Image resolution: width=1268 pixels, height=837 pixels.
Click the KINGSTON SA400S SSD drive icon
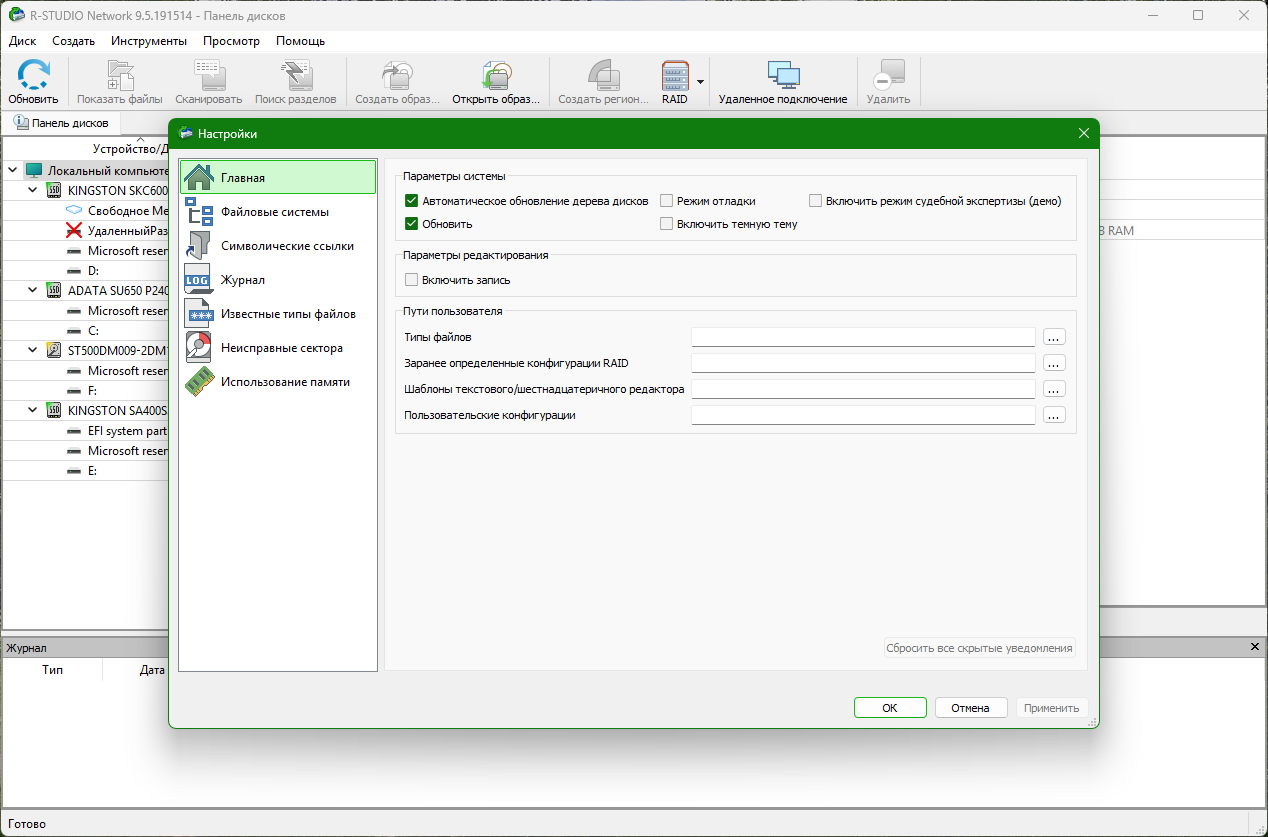[x=54, y=410]
